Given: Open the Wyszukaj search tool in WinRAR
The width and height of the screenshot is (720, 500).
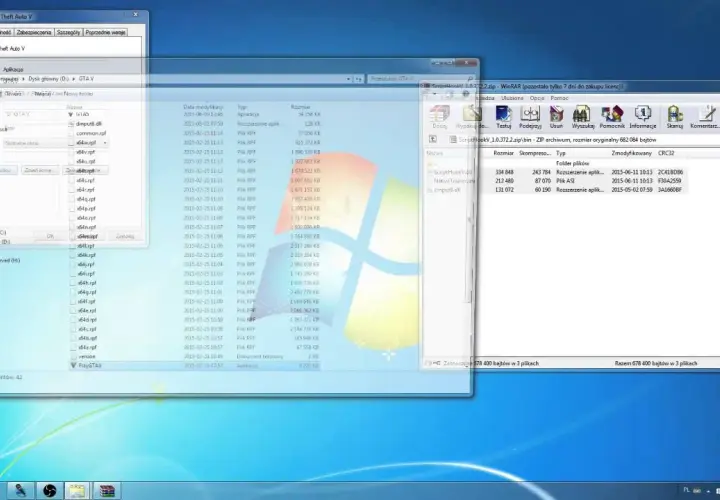Looking at the screenshot, I should coord(583,117).
